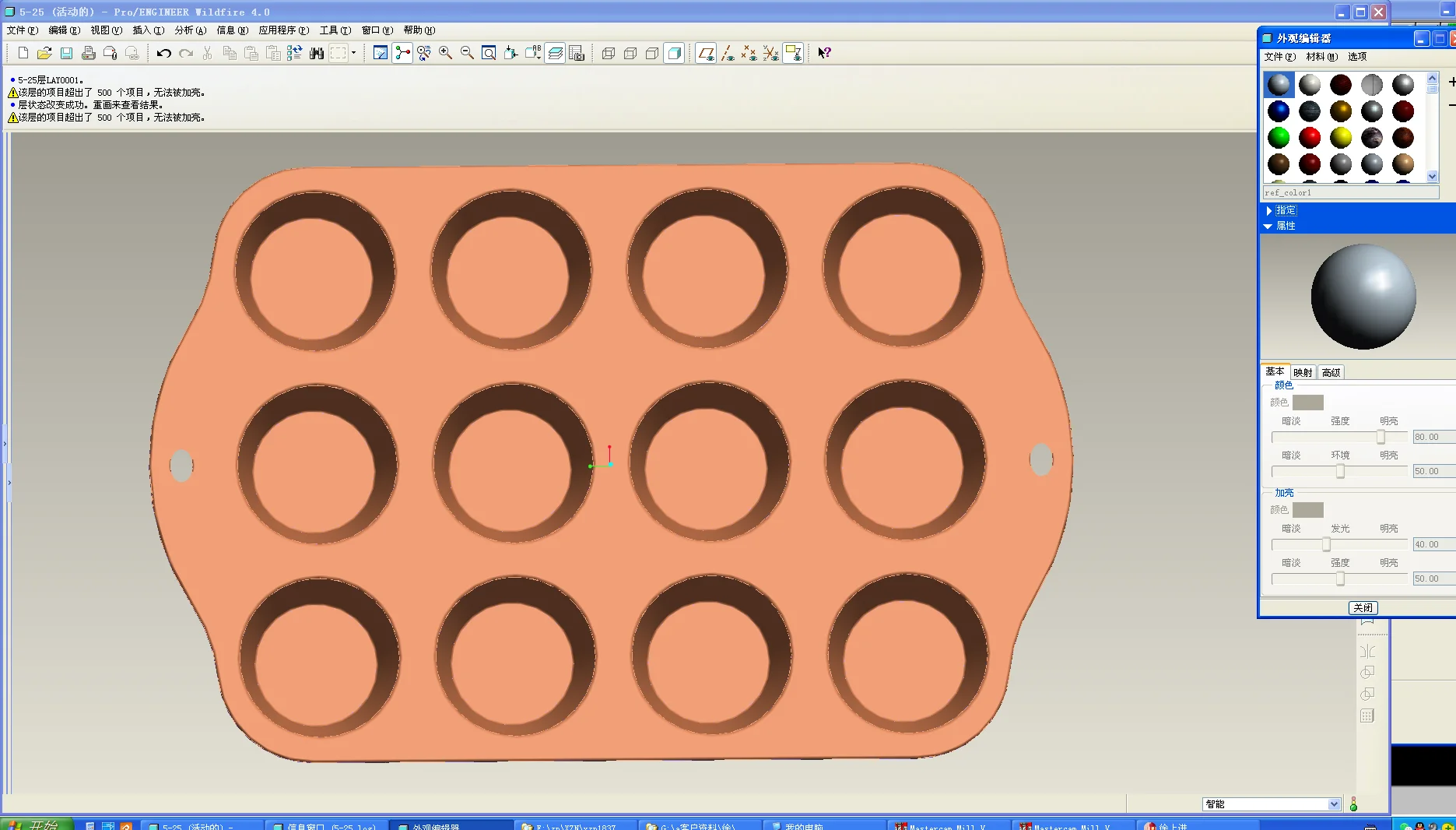Viewport: 1456px width, 830px height.
Task: Click the Zoom Out magnifier icon
Action: pyautogui.click(x=467, y=53)
